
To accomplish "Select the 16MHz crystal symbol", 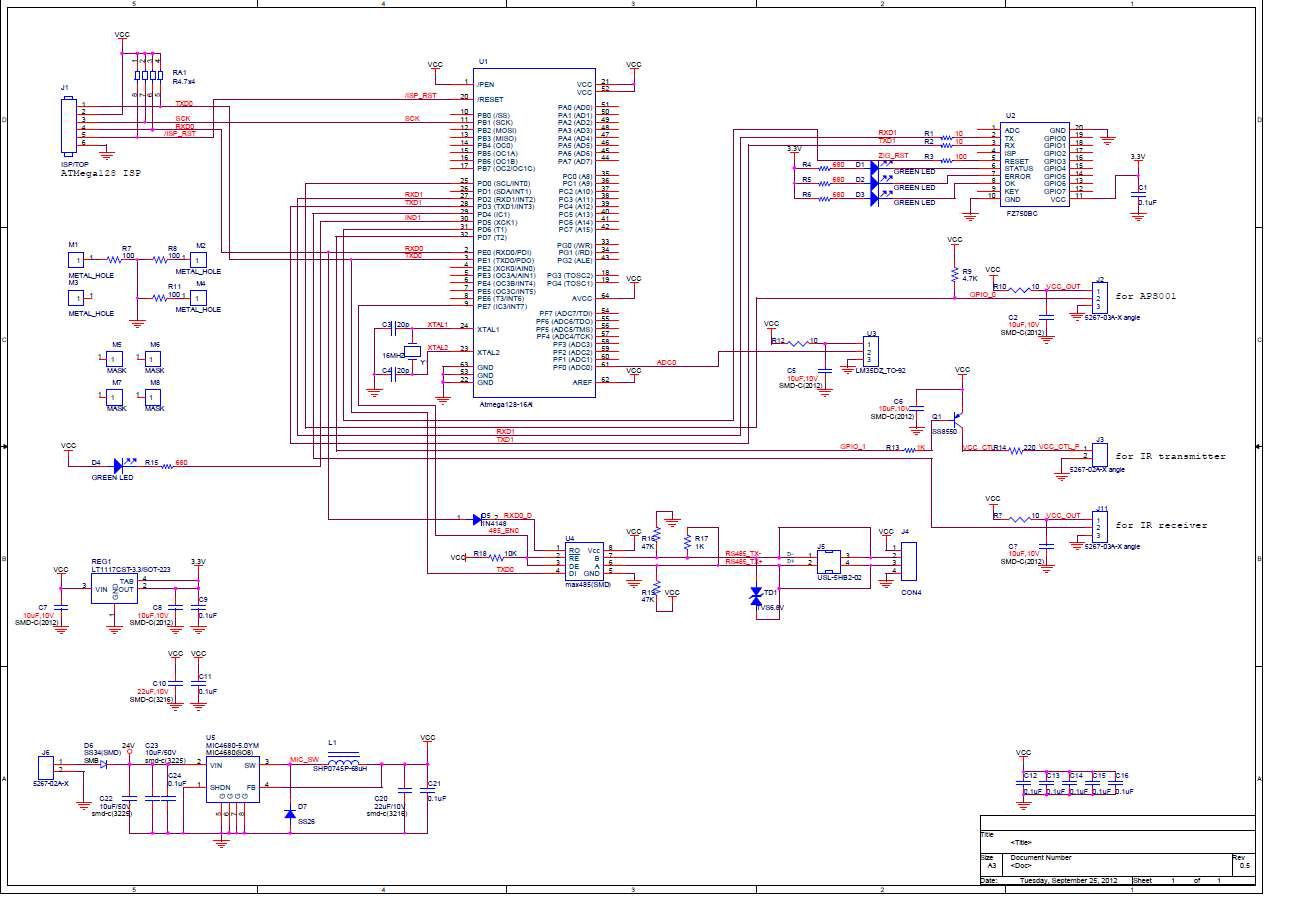I will tap(412, 351).
